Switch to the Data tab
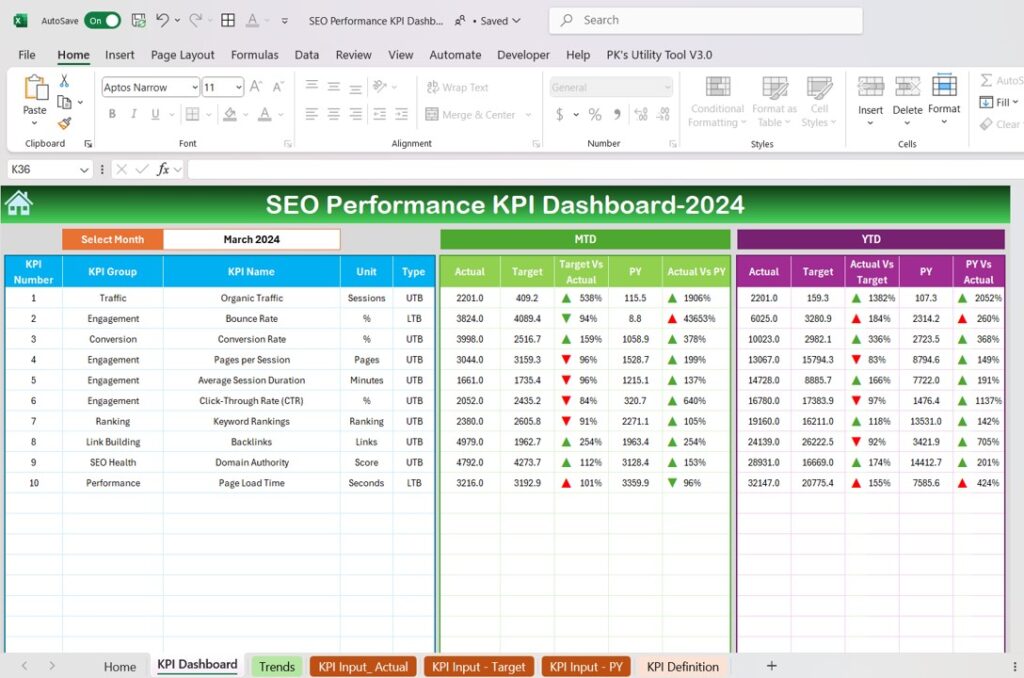Image resolution: width=1024 pixels, height=678 pixels. click(306, 55)
